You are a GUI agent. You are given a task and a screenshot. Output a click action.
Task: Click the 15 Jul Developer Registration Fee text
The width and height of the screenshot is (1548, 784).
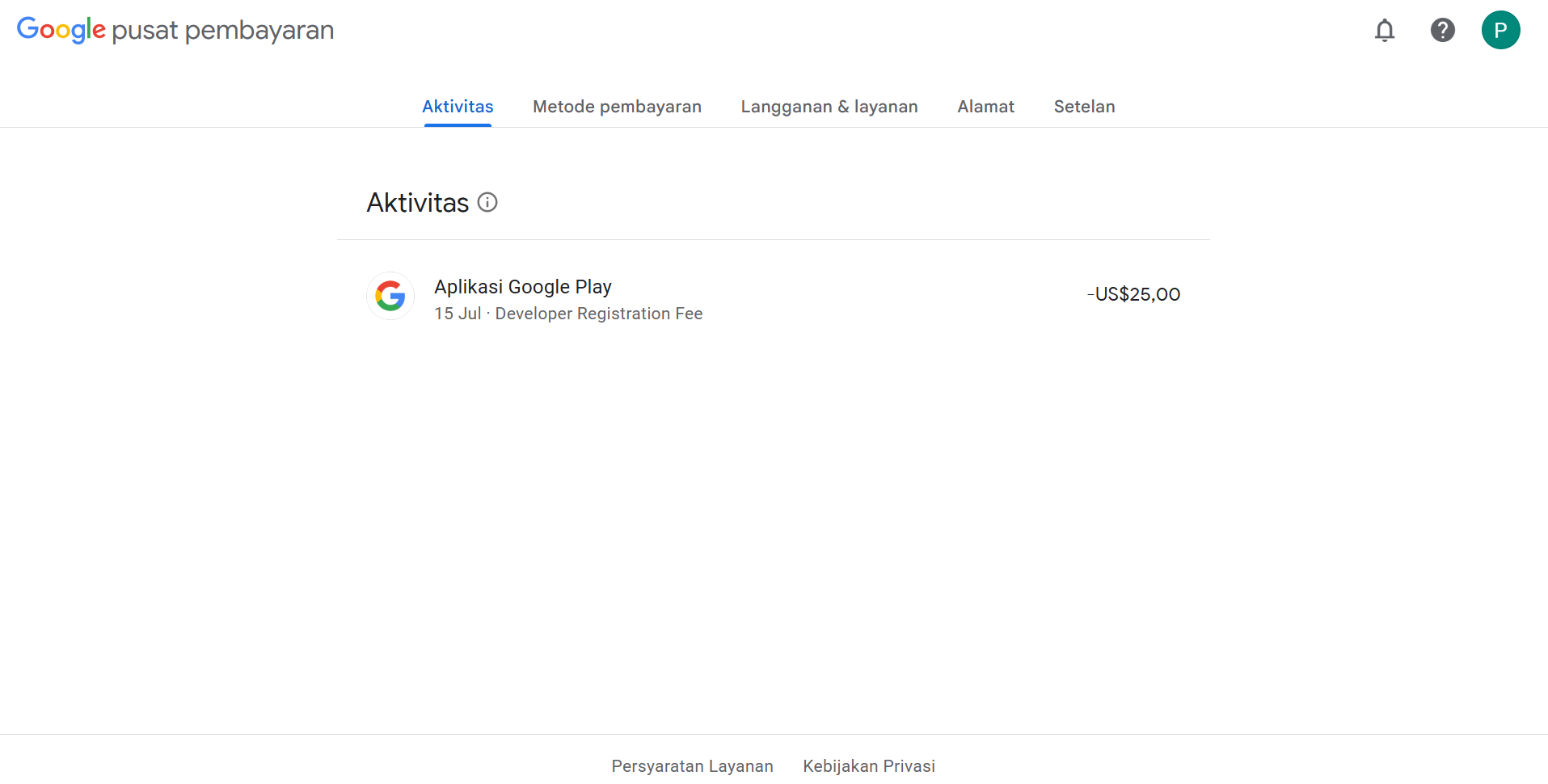tap(568, 314)
